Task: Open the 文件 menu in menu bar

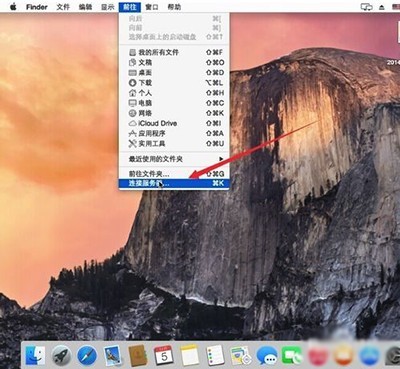Action: click(x=63, y=7)
